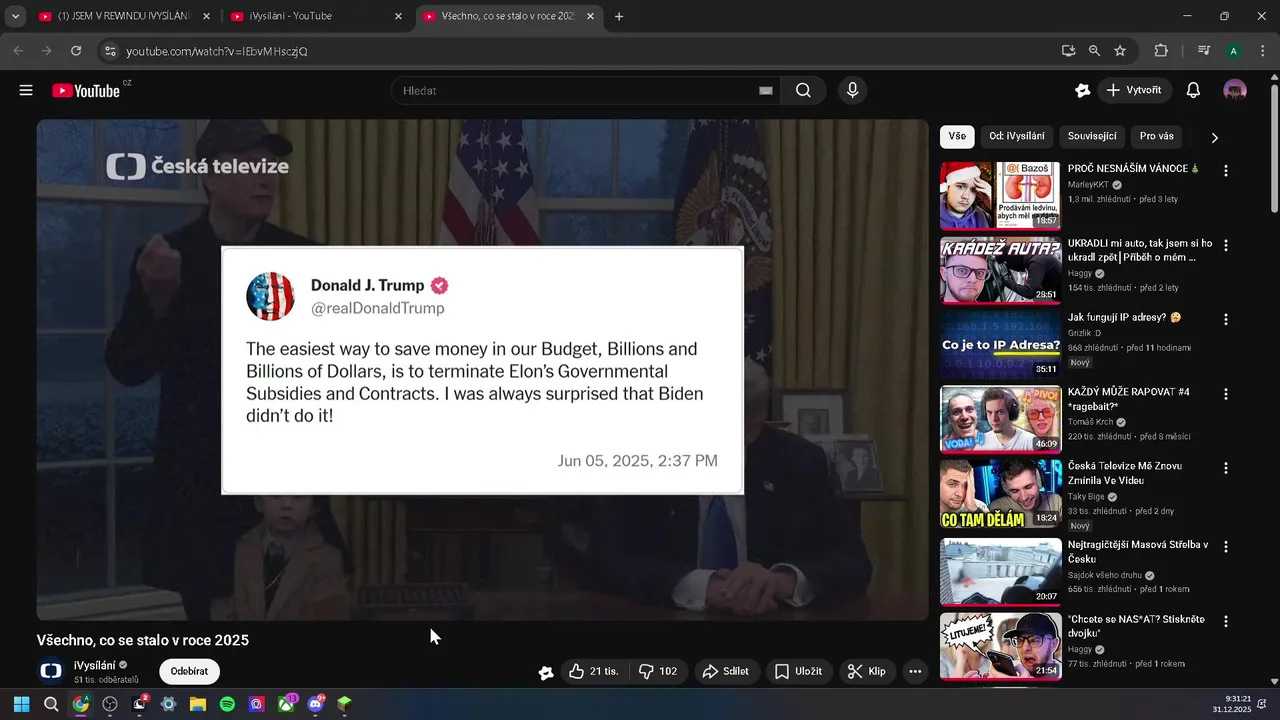This screenshot has height=720, width=1280.
Task: Open options for Česká Televize Mě Znovu video
Action: pyautogui.click(x=1226, y=468)
